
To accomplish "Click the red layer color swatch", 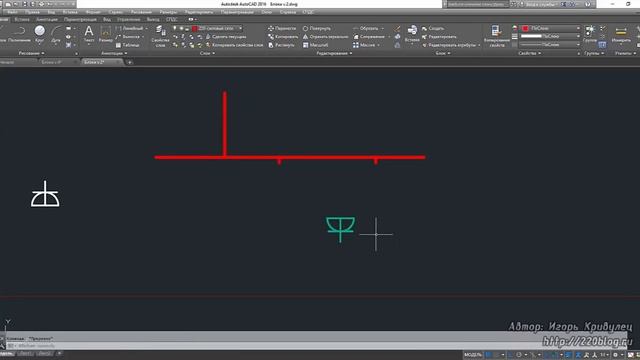I will 195,28.
